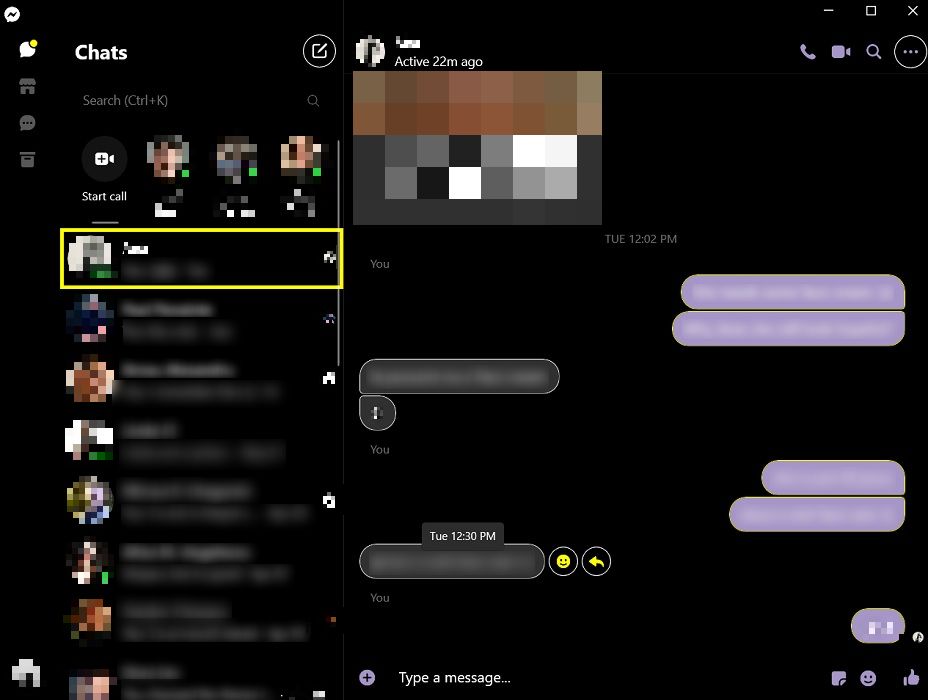Open the conversation options menu with the ellipsis
Screen dimensions: 928x700
click(x=909, y=53)
